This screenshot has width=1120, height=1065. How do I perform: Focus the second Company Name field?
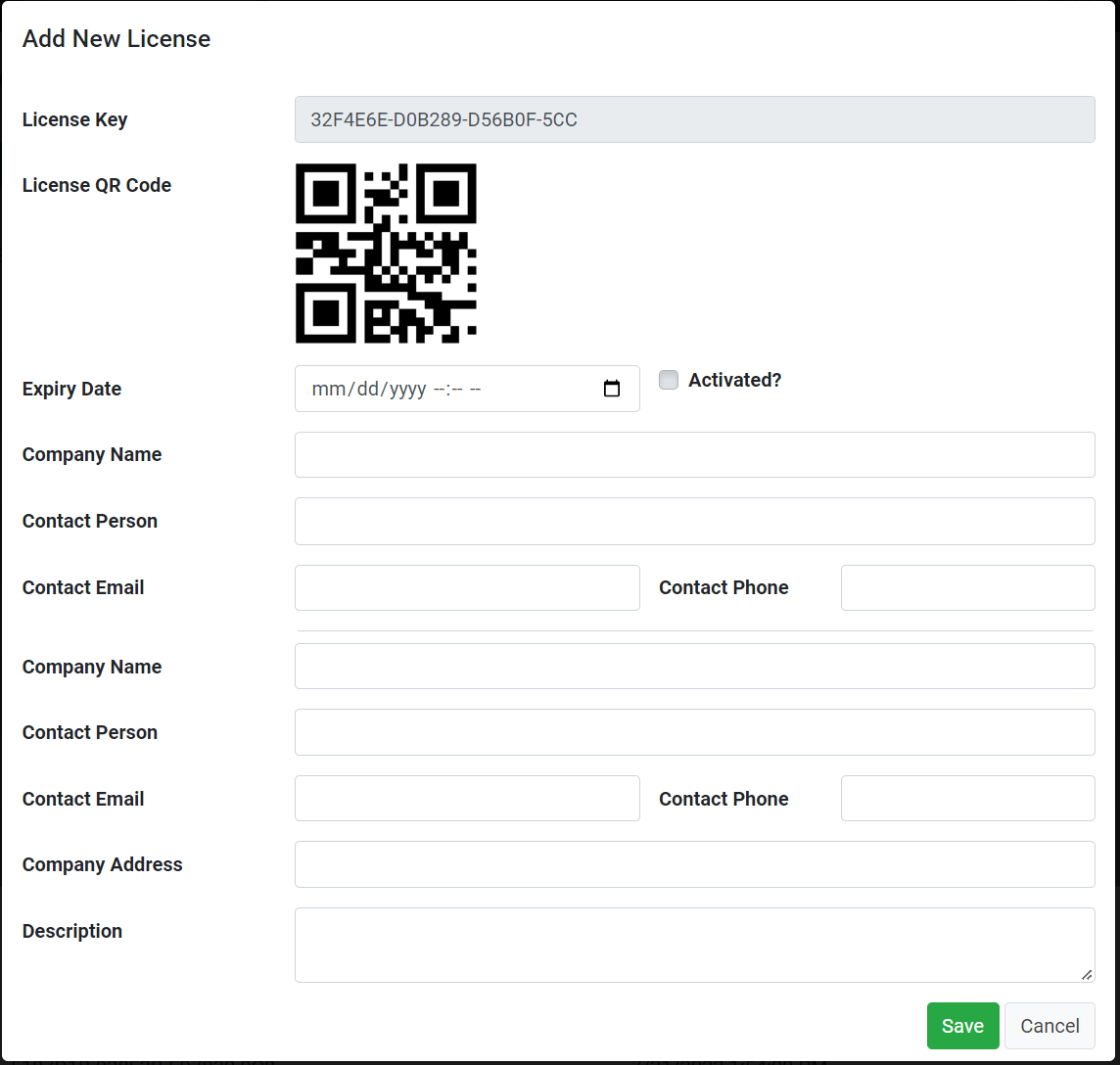[694, 667]
